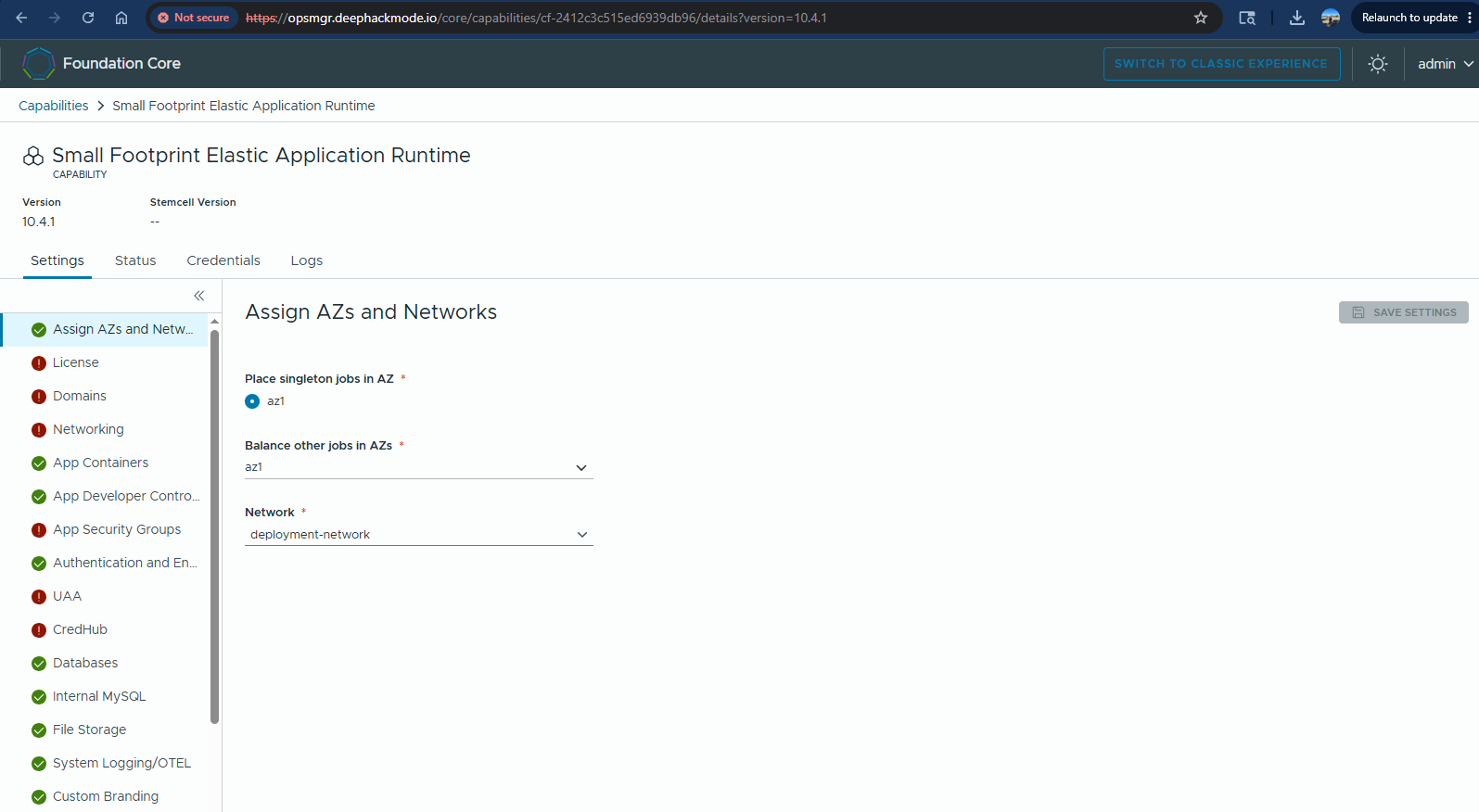Click red error icon beside Networking
The width and height of the screenshot is (1479, 812).
[39, 430]
